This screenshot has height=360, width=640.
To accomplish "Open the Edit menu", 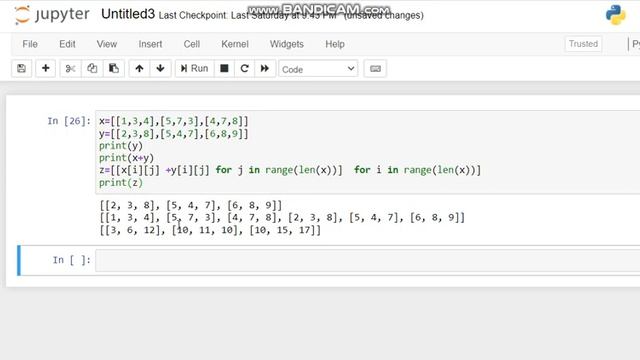I will [x=67, y=44].
